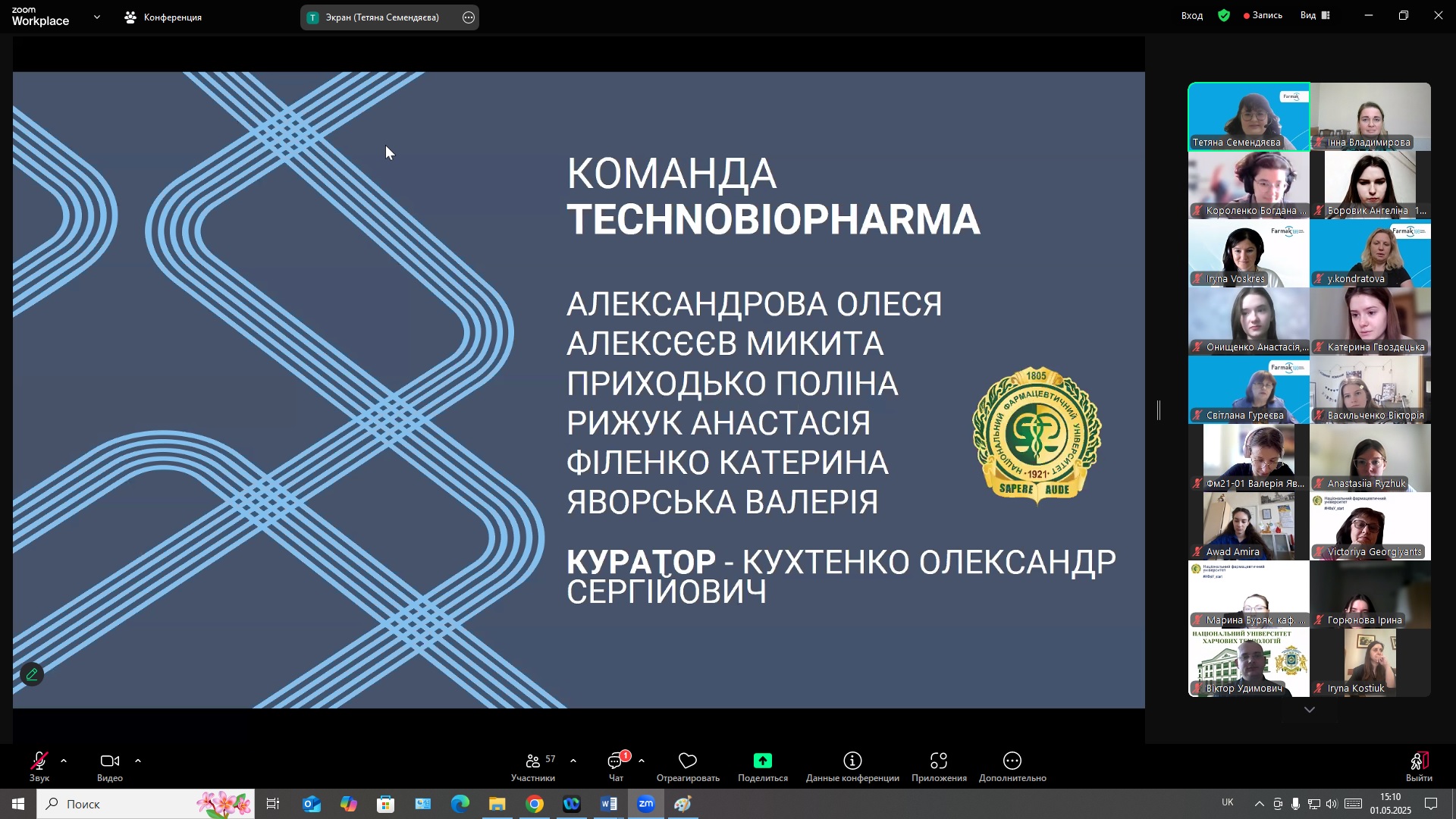
Task: Open Copilot from taskbar
Action: point(349,804)
